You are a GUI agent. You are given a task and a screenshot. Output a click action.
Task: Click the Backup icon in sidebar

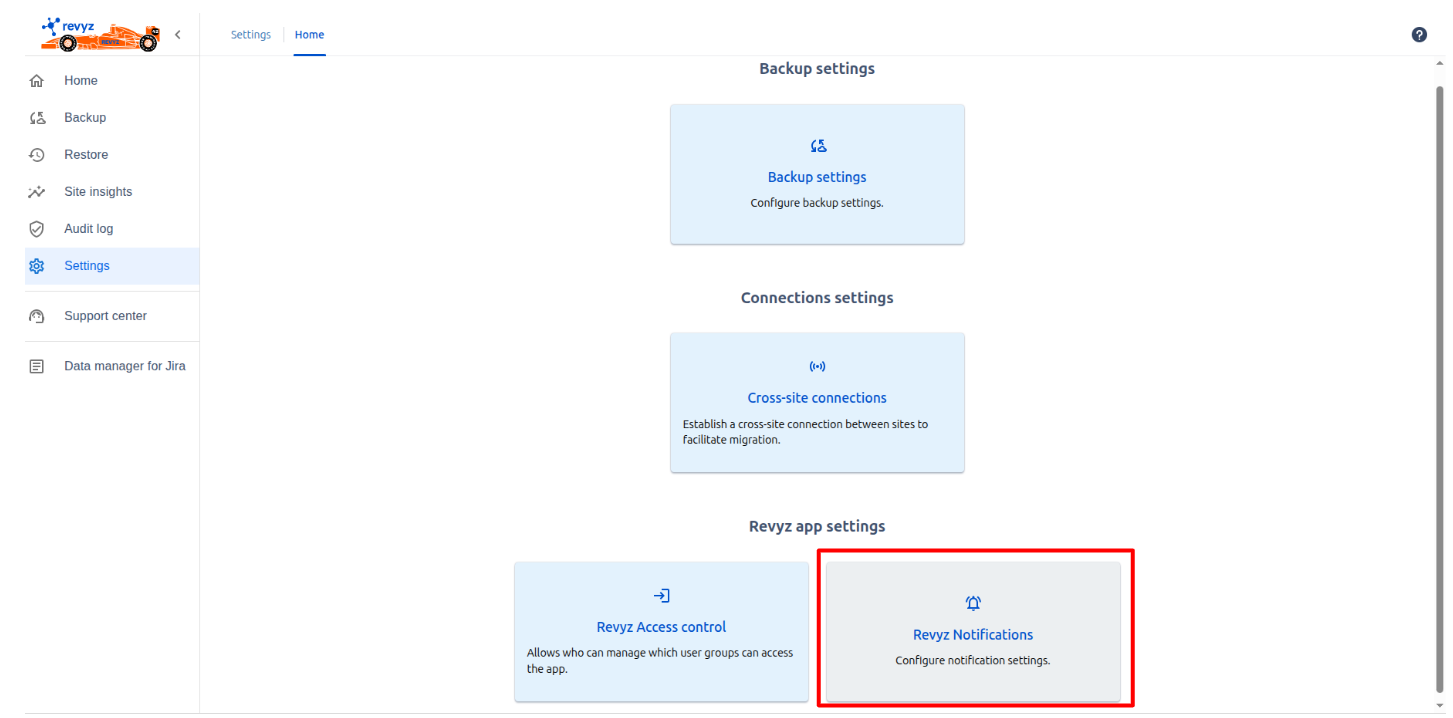coord(37,118)
